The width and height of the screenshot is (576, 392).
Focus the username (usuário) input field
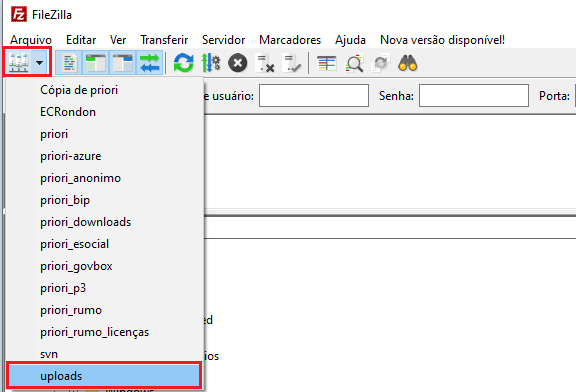point(314,96)
